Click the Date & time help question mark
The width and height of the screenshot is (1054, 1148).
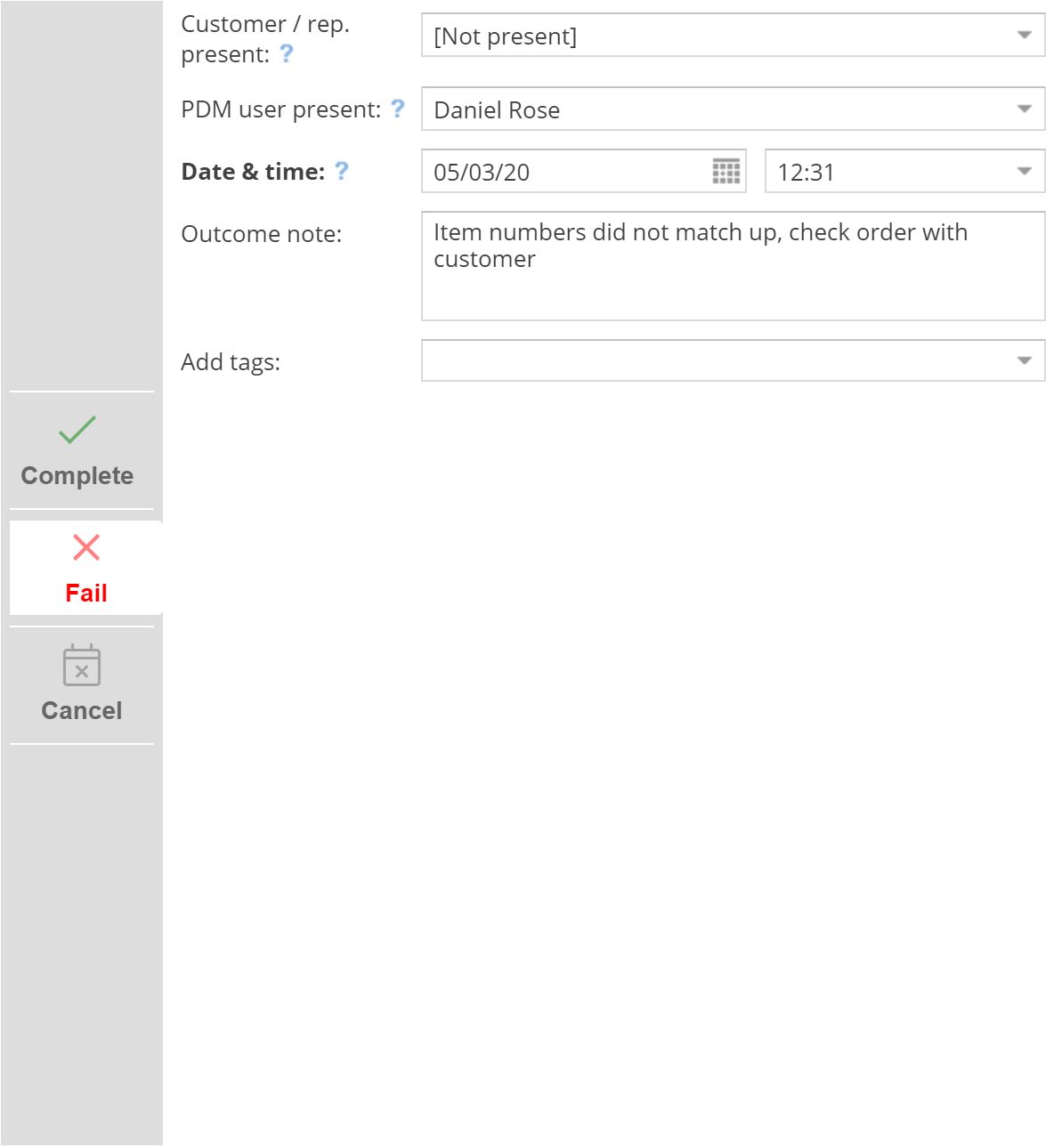[342, 171]
